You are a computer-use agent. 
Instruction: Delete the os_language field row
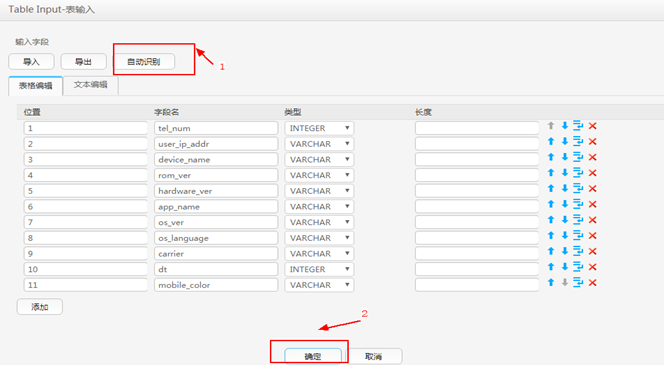(x=592, y=235)
